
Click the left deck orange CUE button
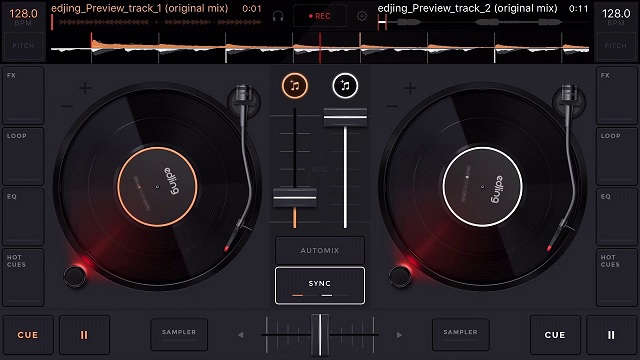pos(28,335)
